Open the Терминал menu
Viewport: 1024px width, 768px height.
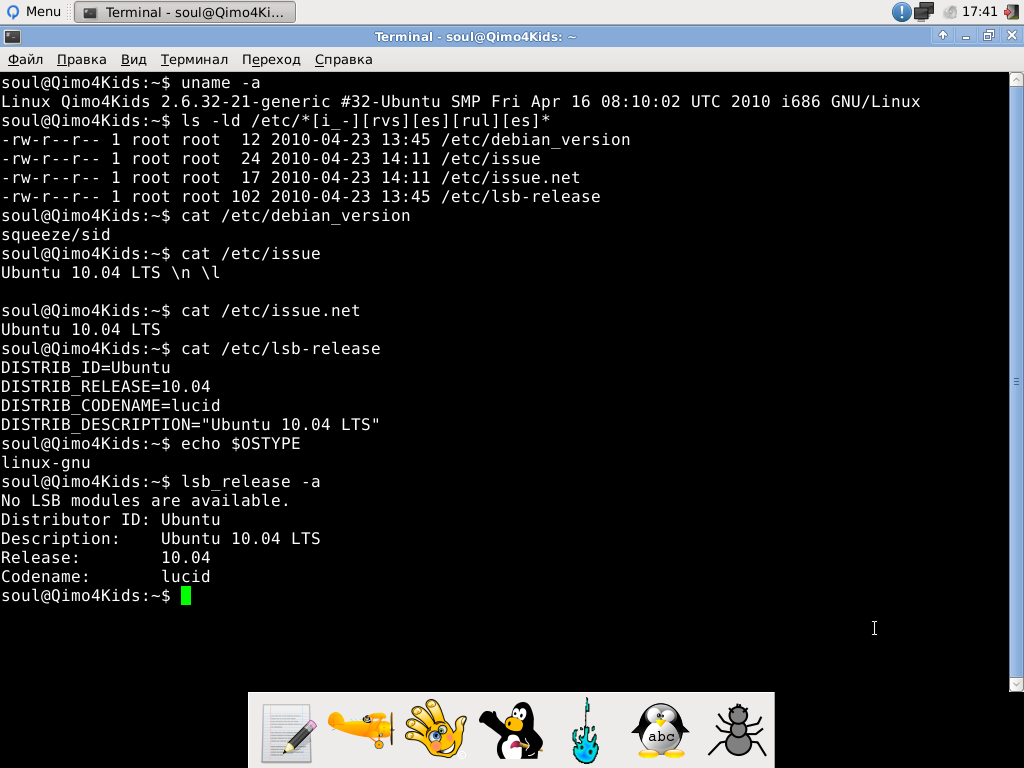tap(194, 59)
